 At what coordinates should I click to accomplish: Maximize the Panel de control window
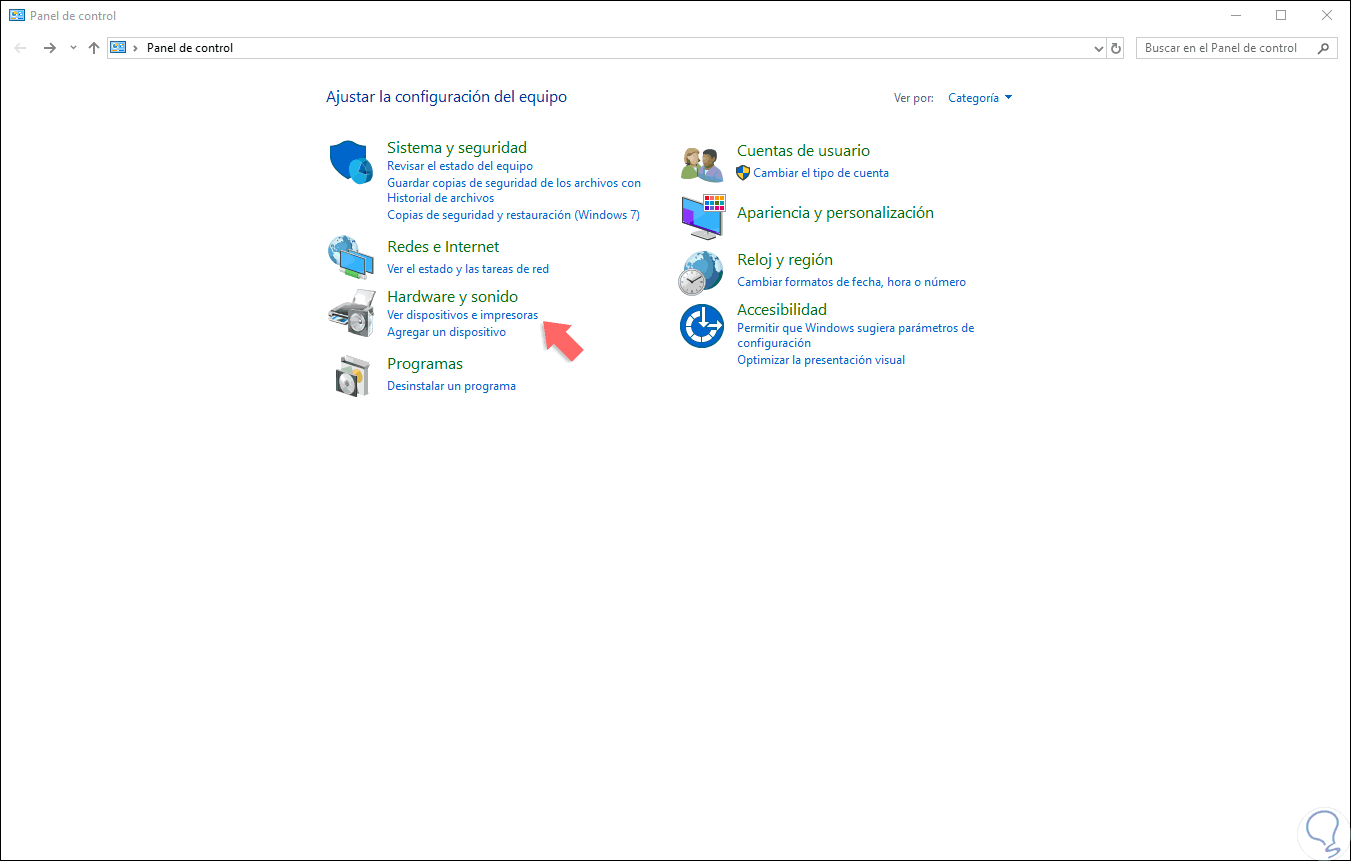tap(1281, 15)
